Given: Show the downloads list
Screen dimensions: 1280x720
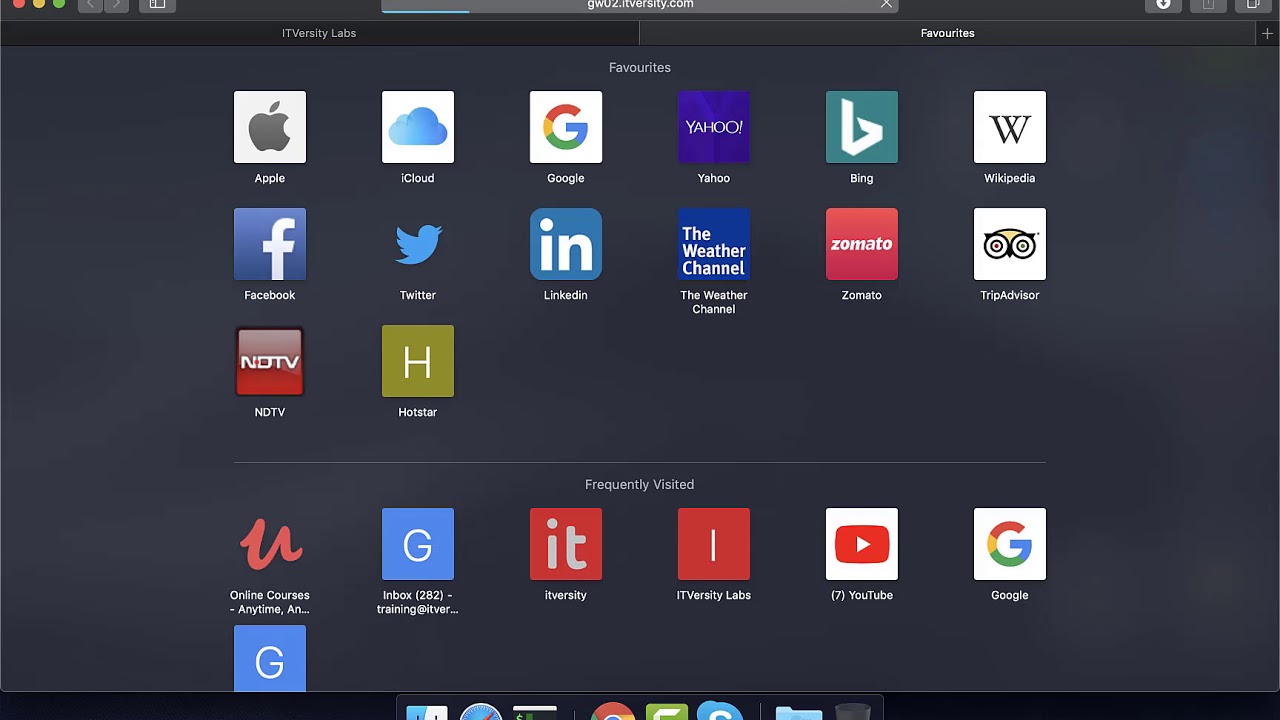Looking at the screenshot, I should pyautogui.click(x=1163, y=5).
